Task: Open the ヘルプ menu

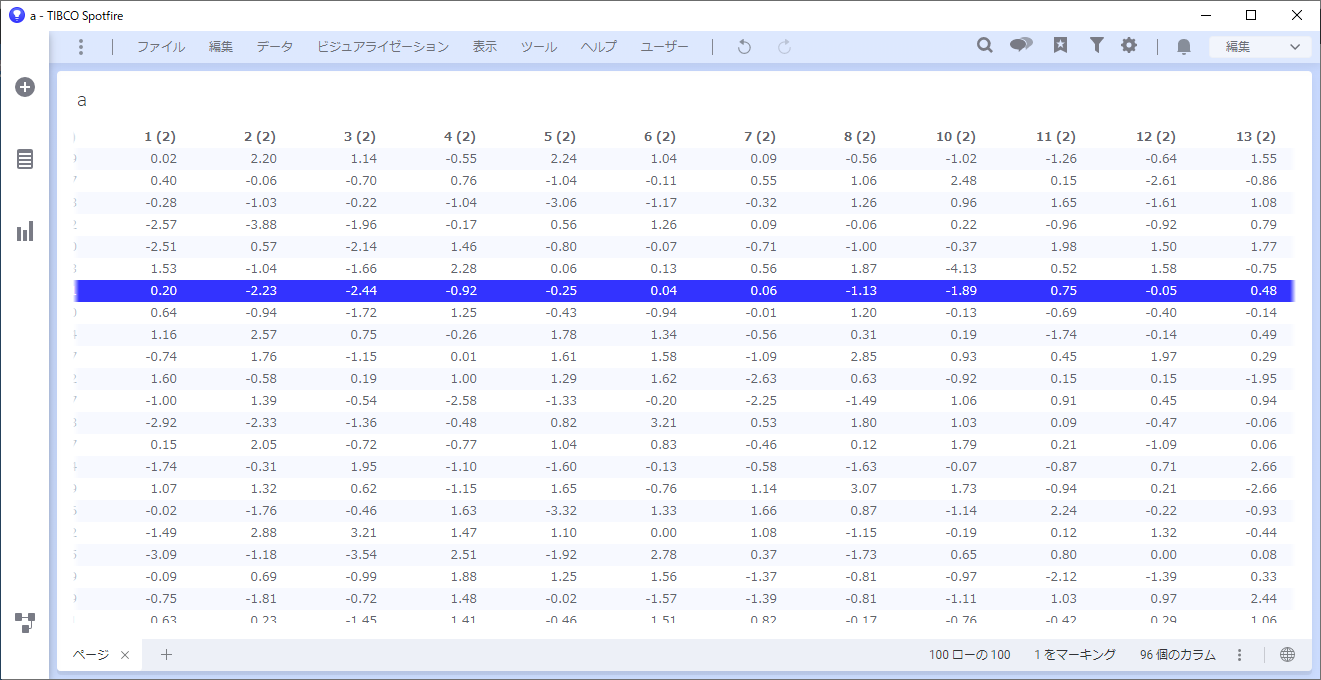Action: [599, 47]
